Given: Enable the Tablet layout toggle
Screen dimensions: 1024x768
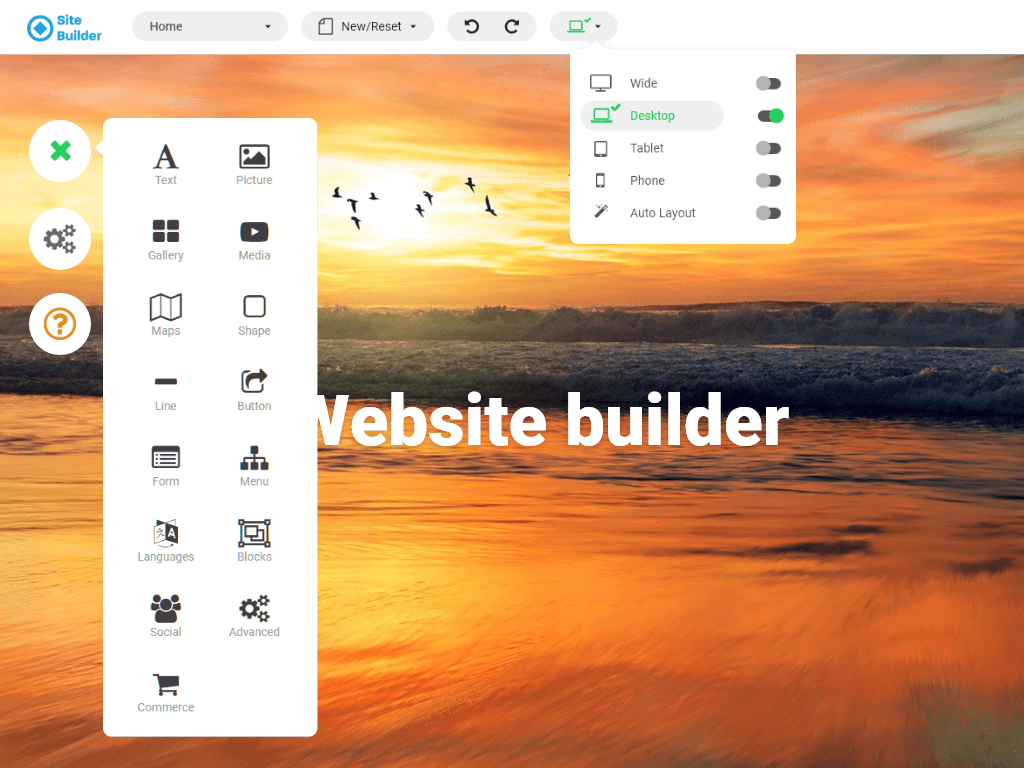Looking at the screenshot, I should 769,148.
